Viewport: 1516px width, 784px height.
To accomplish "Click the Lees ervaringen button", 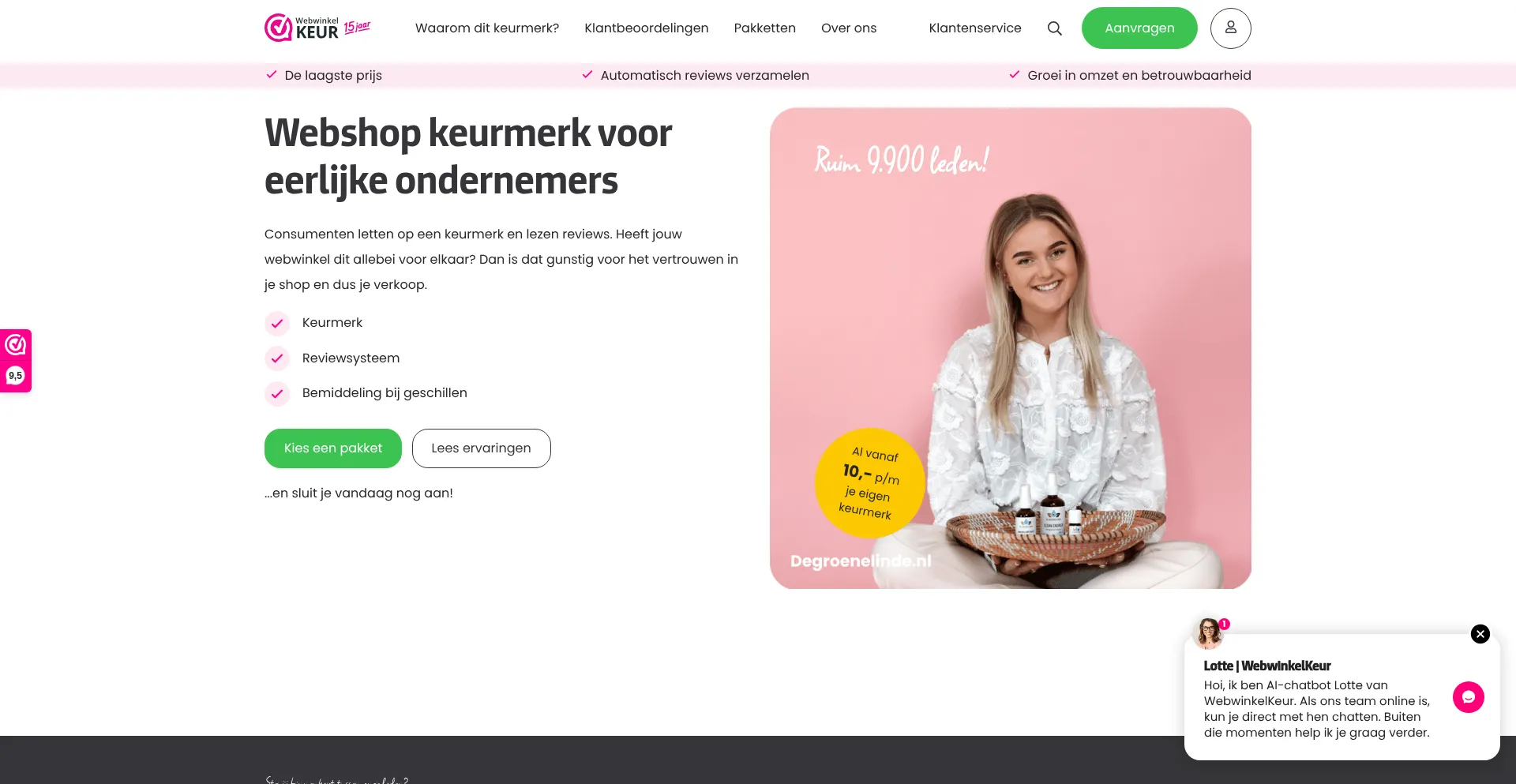I will 482,448.
